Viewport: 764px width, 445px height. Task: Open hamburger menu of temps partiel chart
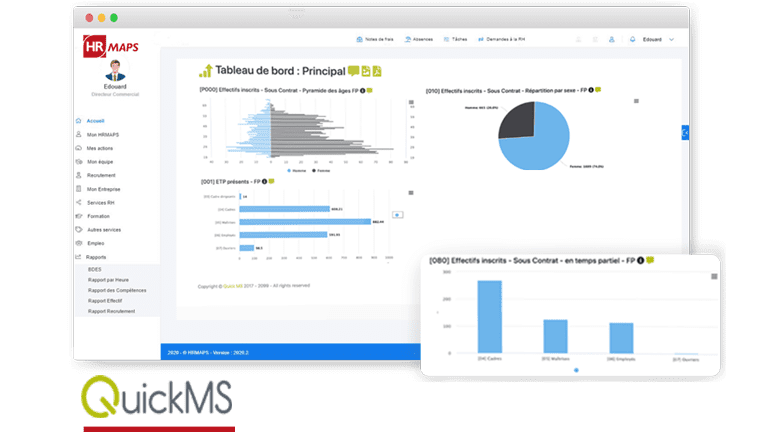click(x=714, y=277)
